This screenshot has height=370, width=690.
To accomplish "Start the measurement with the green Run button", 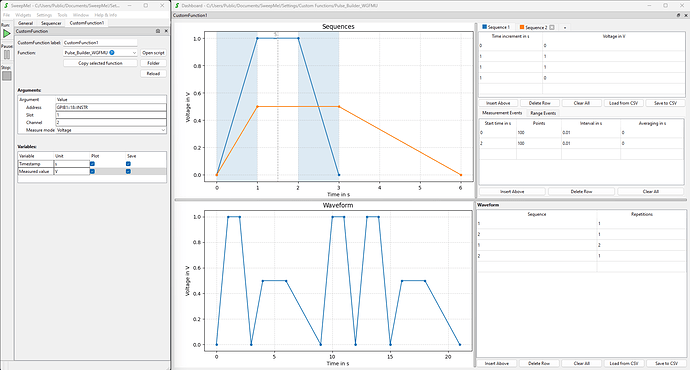I will click(x=7, y=33).
